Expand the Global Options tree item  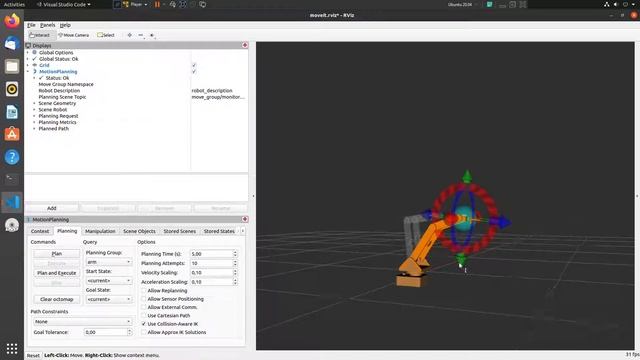click(28, 53)
